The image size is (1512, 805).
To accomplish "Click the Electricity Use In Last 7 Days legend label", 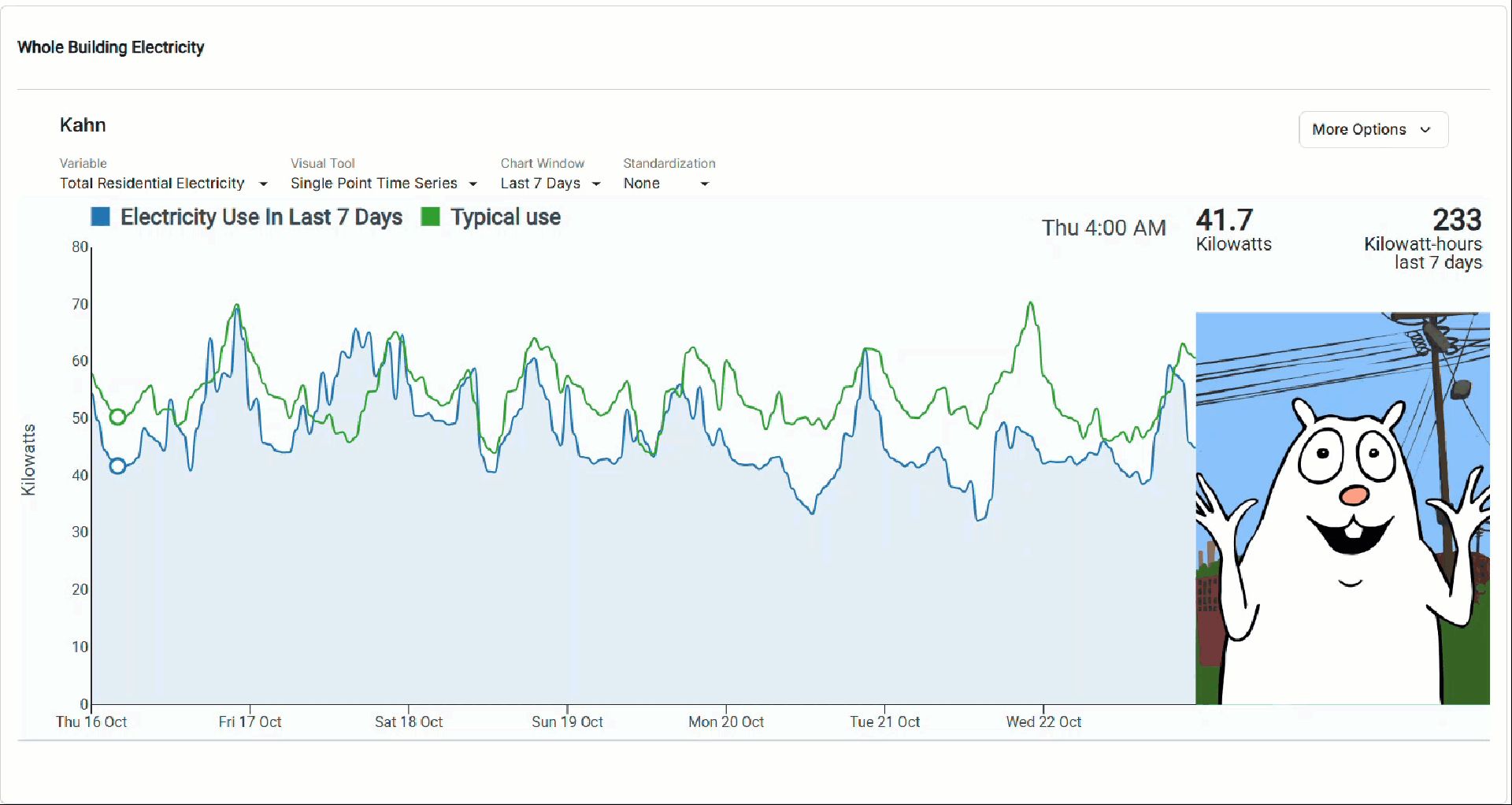I will click(x=261, y=217).
